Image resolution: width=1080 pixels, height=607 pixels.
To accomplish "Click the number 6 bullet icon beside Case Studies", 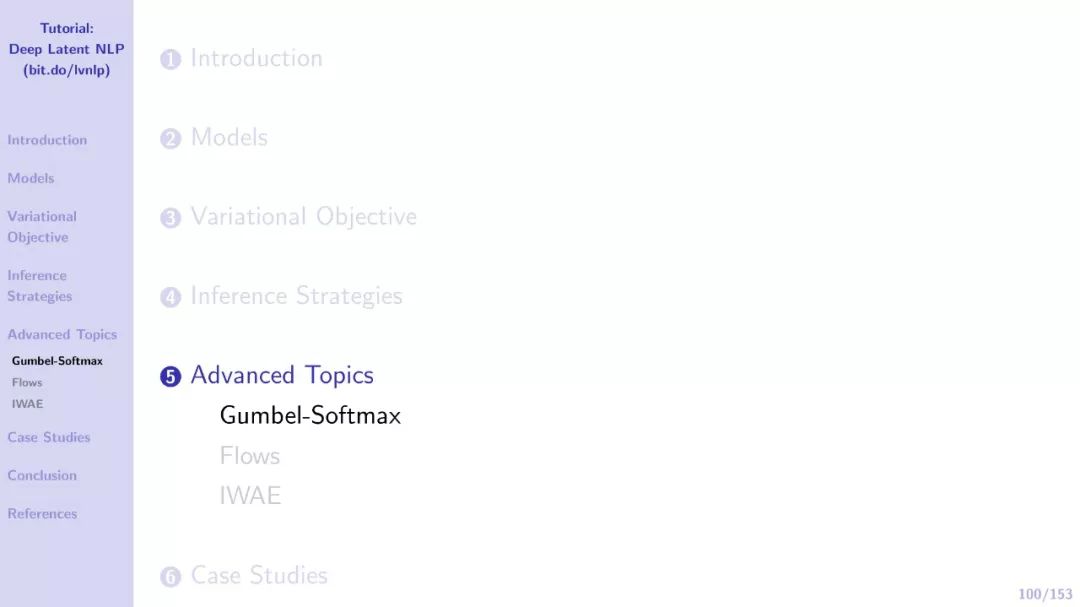I will pyautogui.click(x=170, y=577).
